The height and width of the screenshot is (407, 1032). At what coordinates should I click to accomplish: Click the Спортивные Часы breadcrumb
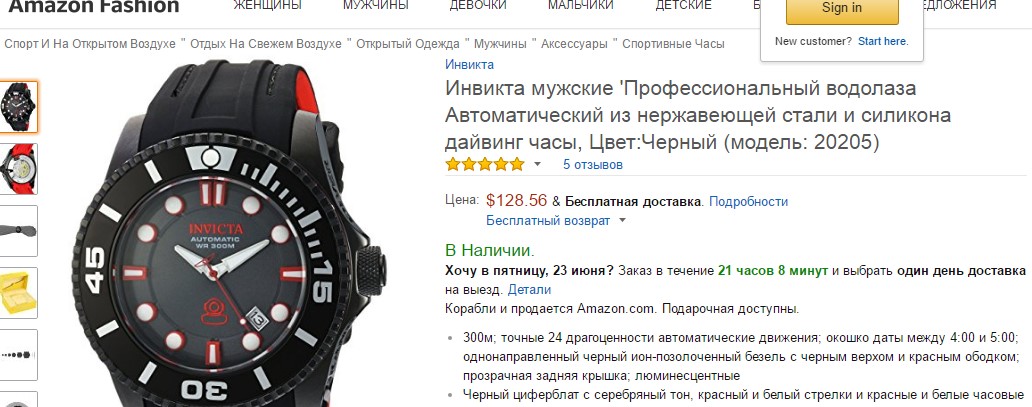pos(673,44)
